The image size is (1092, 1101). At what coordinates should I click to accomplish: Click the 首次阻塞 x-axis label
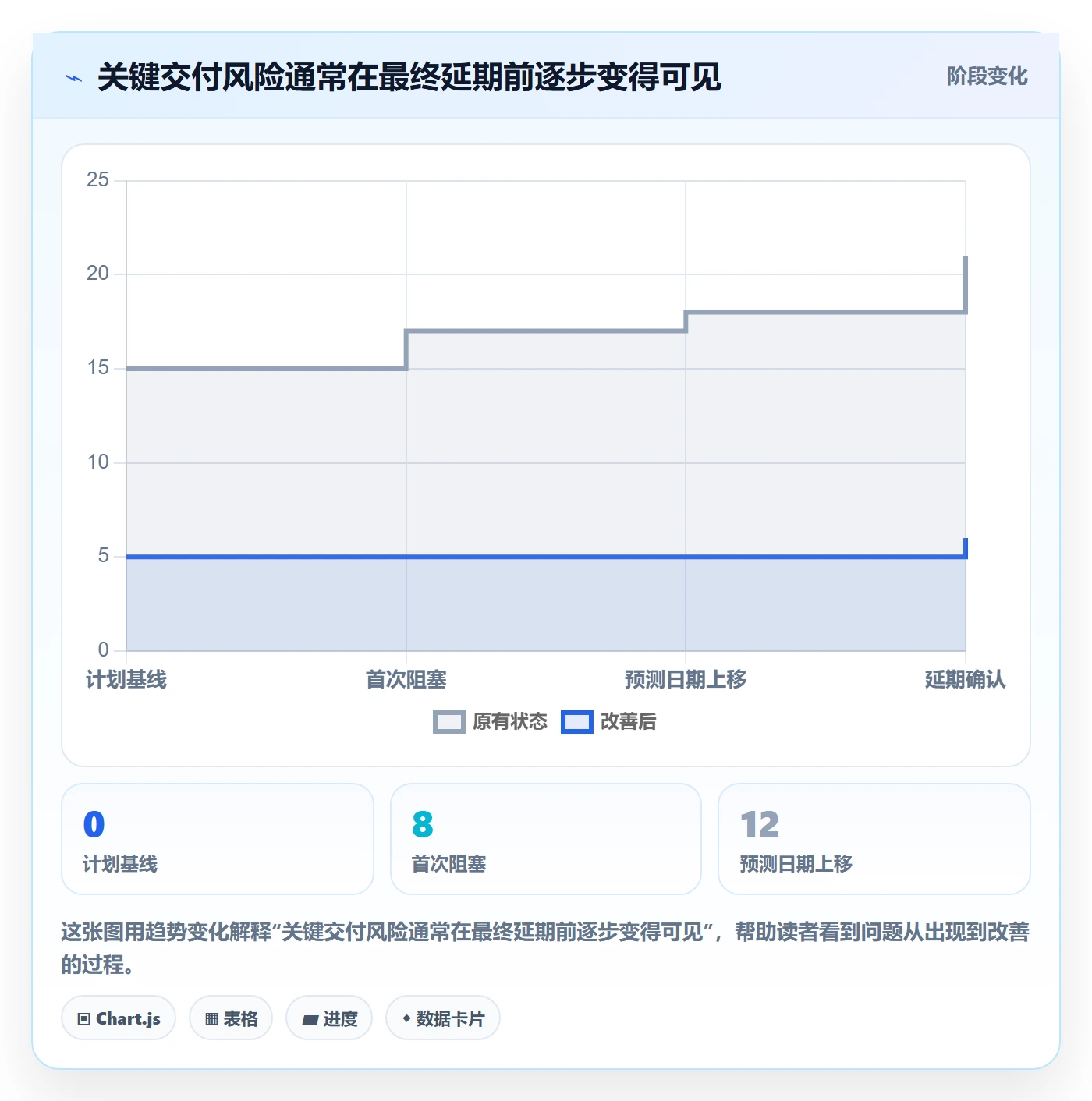pos(406,680)
